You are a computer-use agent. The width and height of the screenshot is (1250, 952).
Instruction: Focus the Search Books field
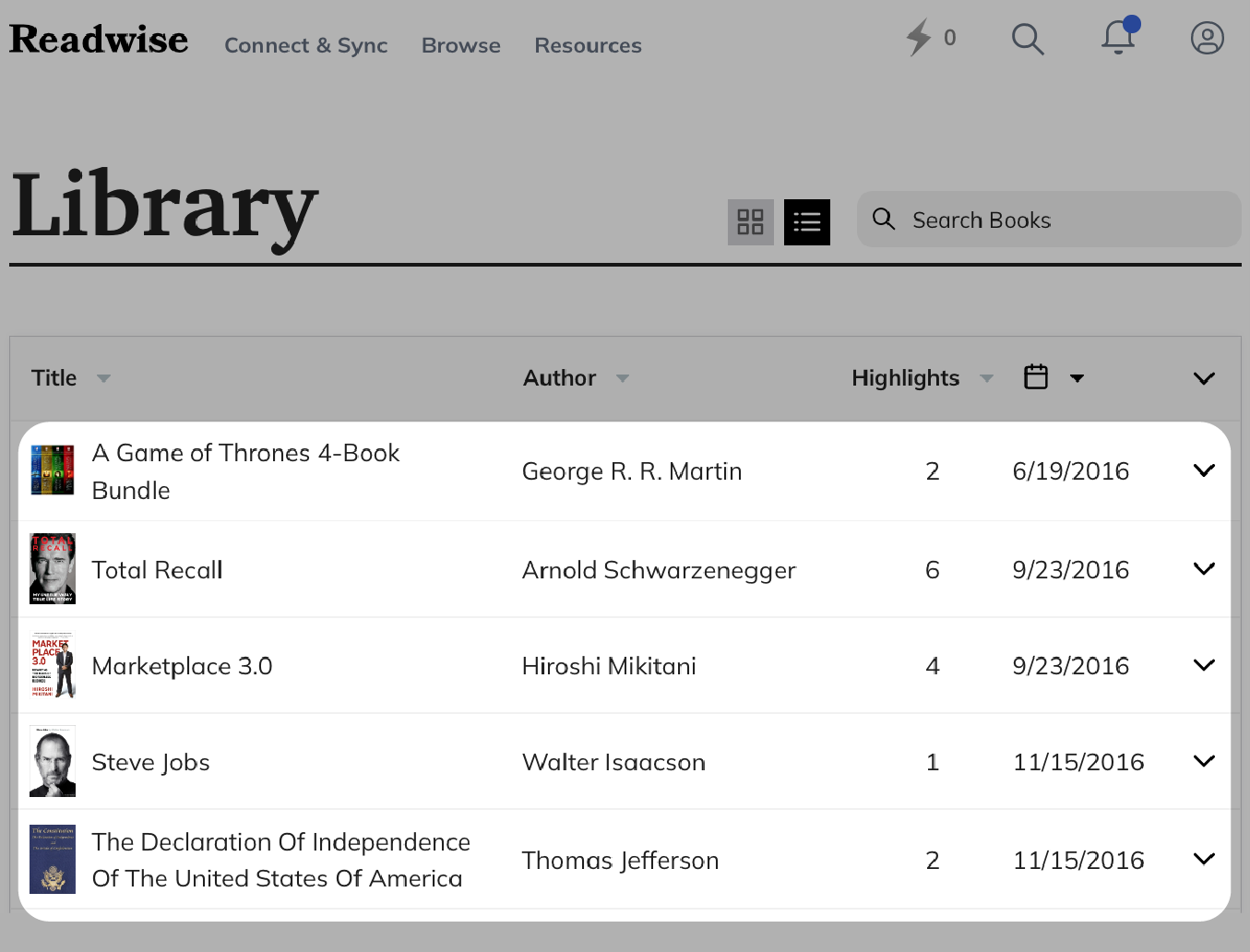click(1061, 220)
